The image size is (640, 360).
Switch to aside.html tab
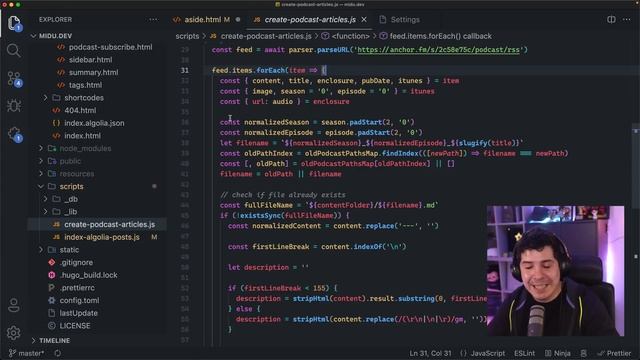(202, 20)
